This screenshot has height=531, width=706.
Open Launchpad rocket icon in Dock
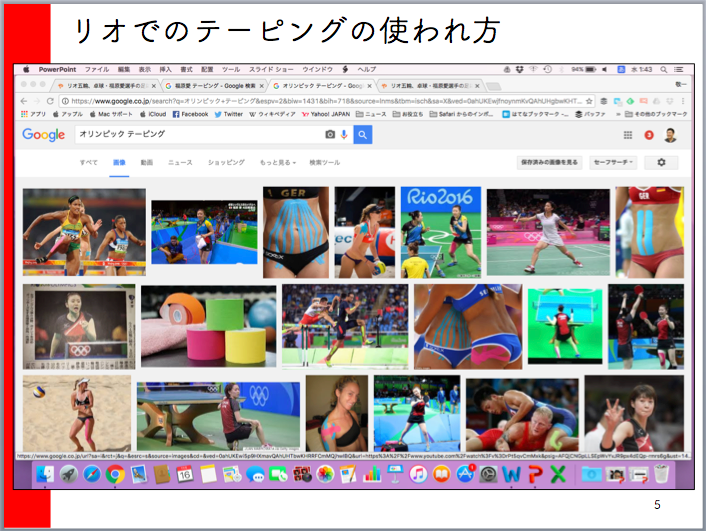coord(68,475)
